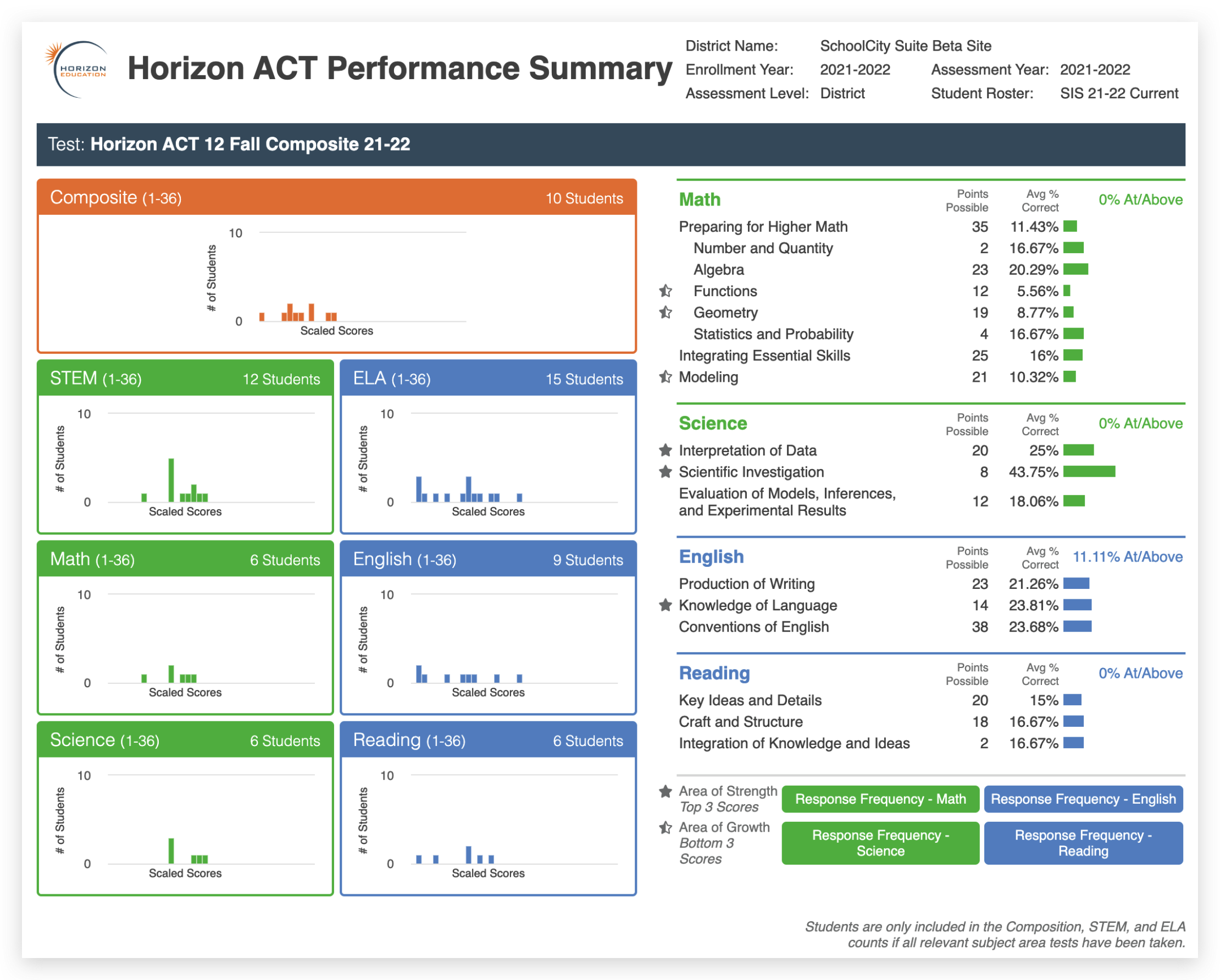Click the Reading scaled scores histogram
1220x980 pixels.
coord(489,825)
